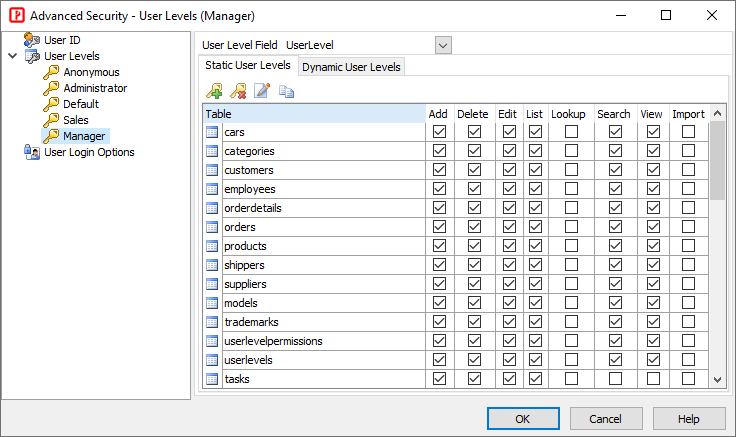Click the Edit User Level pencil icon
Viewport: 736px width, 437px height.
click(x=262, y=91)
